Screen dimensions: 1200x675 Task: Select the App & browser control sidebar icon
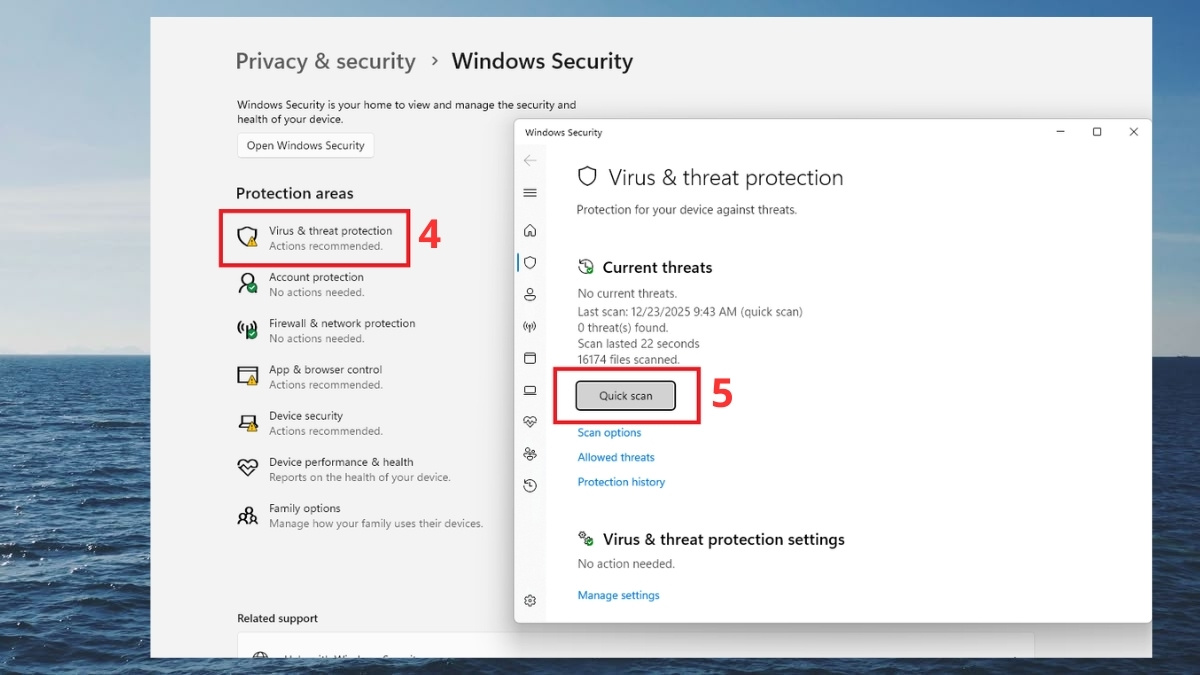coord(530,358)
